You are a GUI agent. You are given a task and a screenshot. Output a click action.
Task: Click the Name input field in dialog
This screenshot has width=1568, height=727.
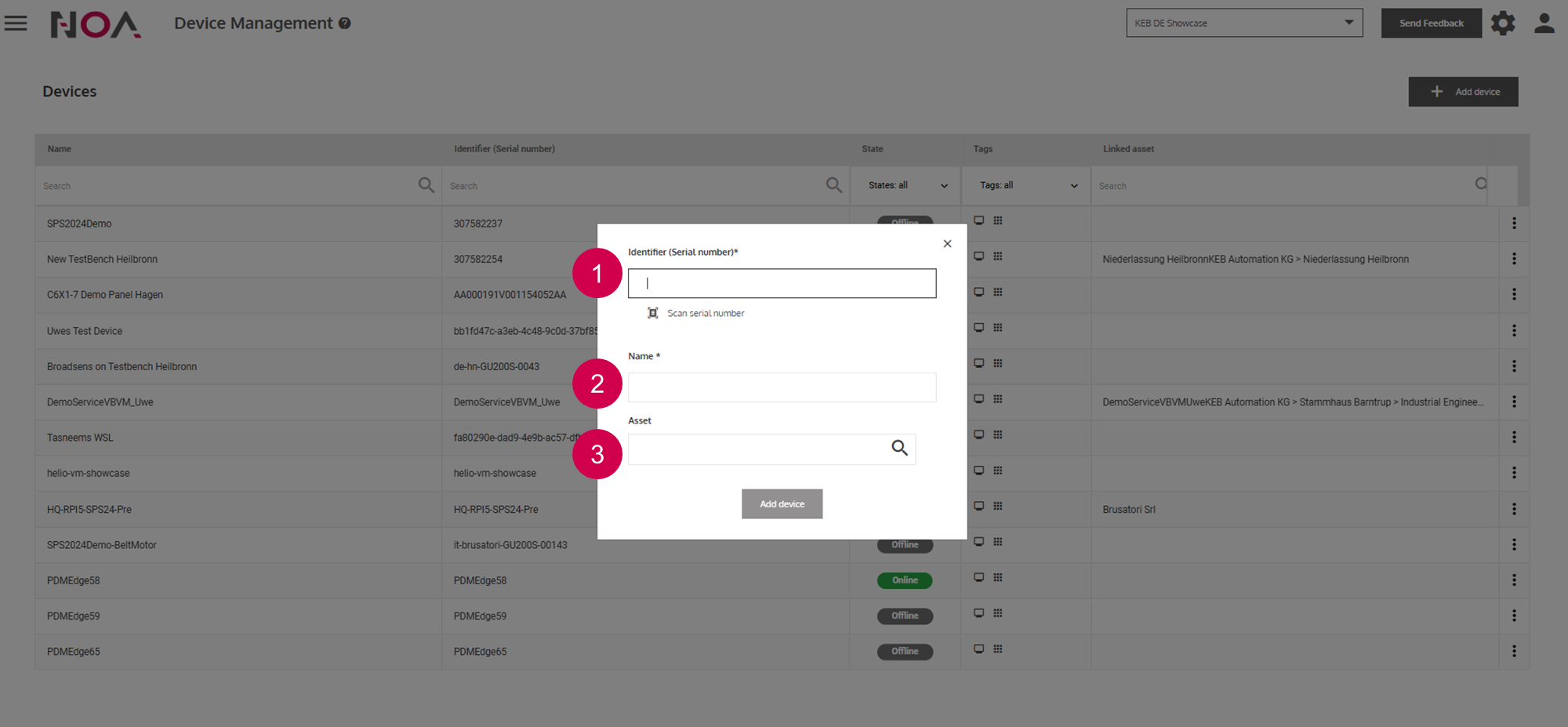[x=782, y=387]
